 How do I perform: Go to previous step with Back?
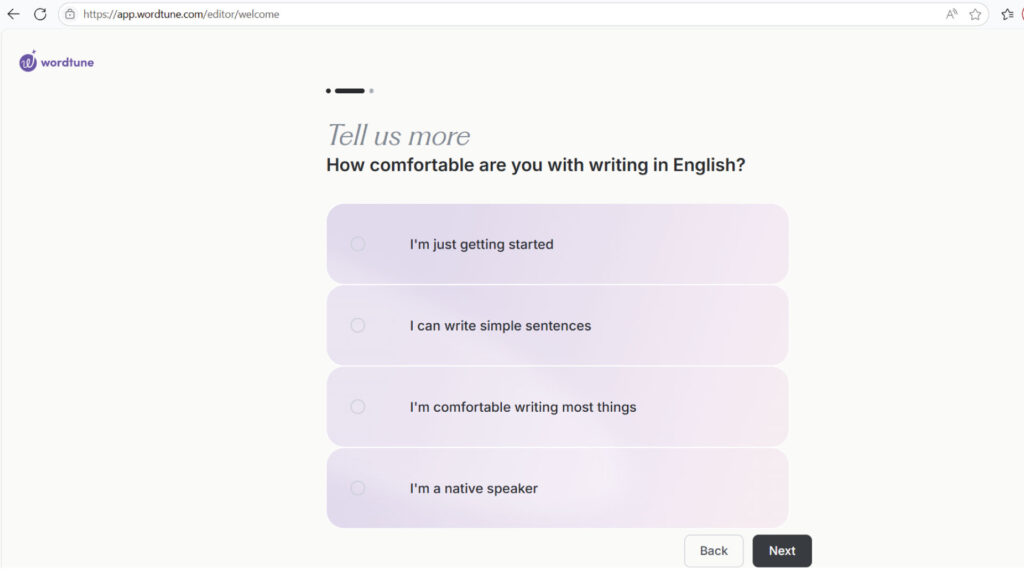click(x=714, y=551)
